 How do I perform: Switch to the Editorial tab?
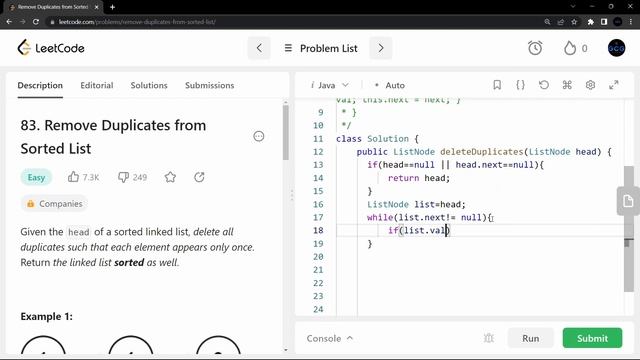coord(97,85)
